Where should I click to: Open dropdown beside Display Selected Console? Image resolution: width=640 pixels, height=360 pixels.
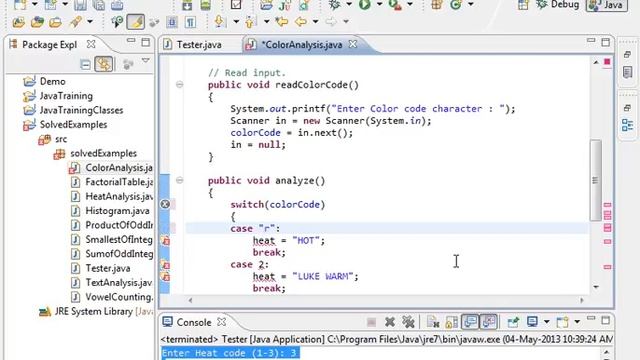(x=547, y=322)
